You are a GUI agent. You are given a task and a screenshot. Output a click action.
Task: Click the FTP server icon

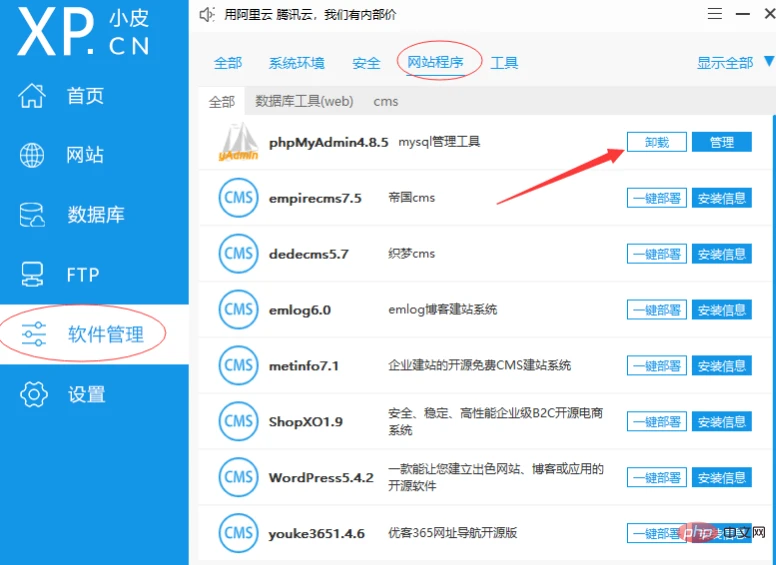(x=32, y=274)
